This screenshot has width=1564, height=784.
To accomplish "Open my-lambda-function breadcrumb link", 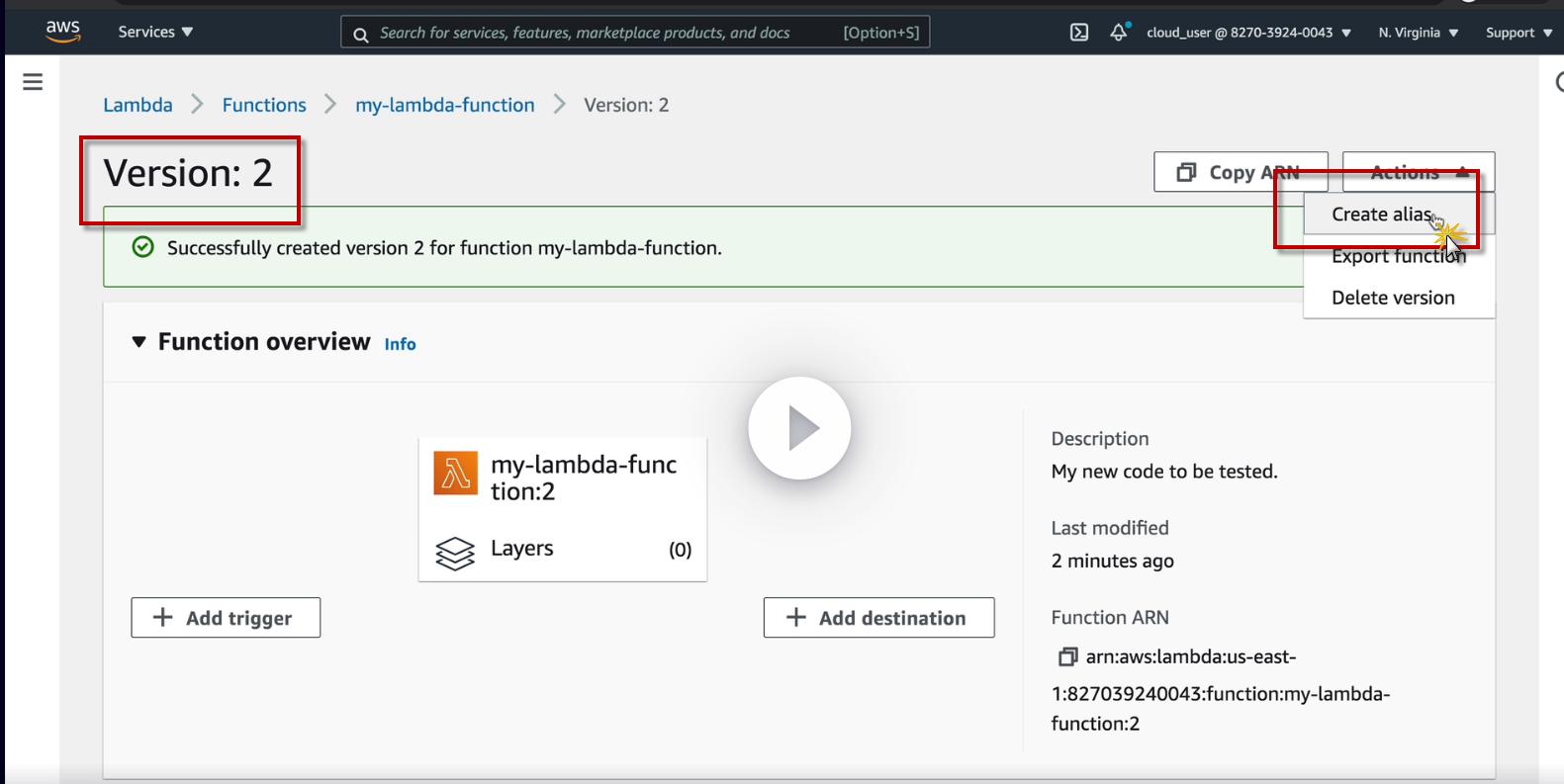I will click(444, 105).
